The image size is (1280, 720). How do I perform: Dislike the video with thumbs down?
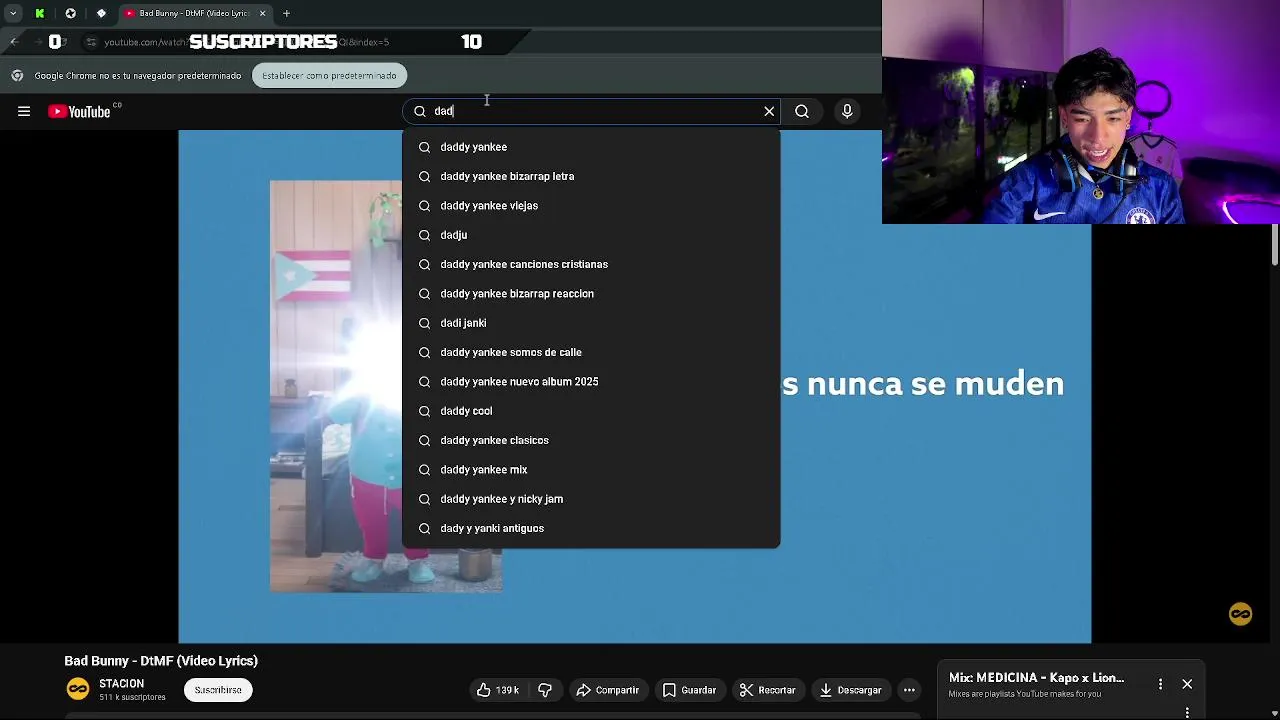[545, 690]
